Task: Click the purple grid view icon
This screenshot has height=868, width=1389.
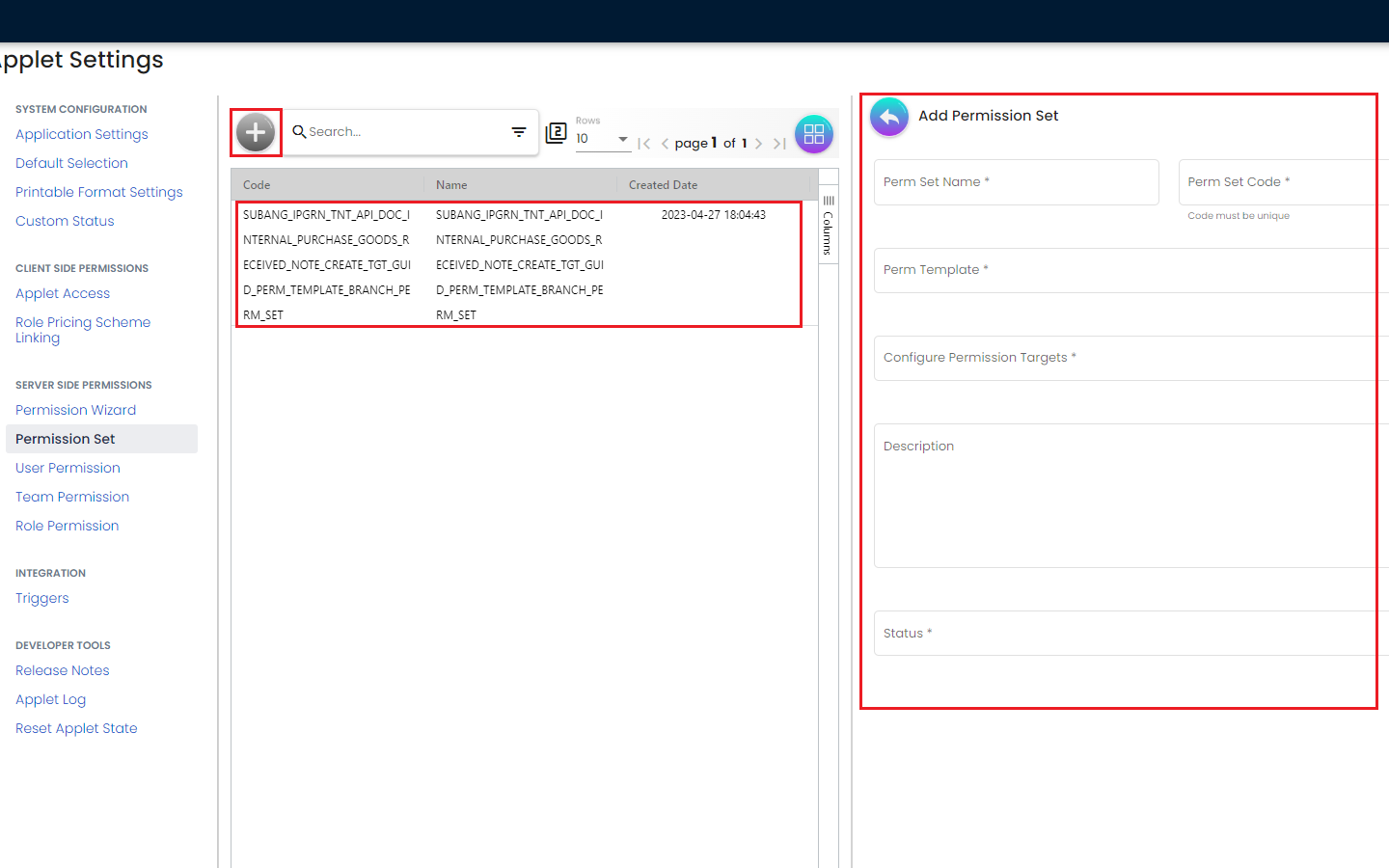Action: coord(813,134)
